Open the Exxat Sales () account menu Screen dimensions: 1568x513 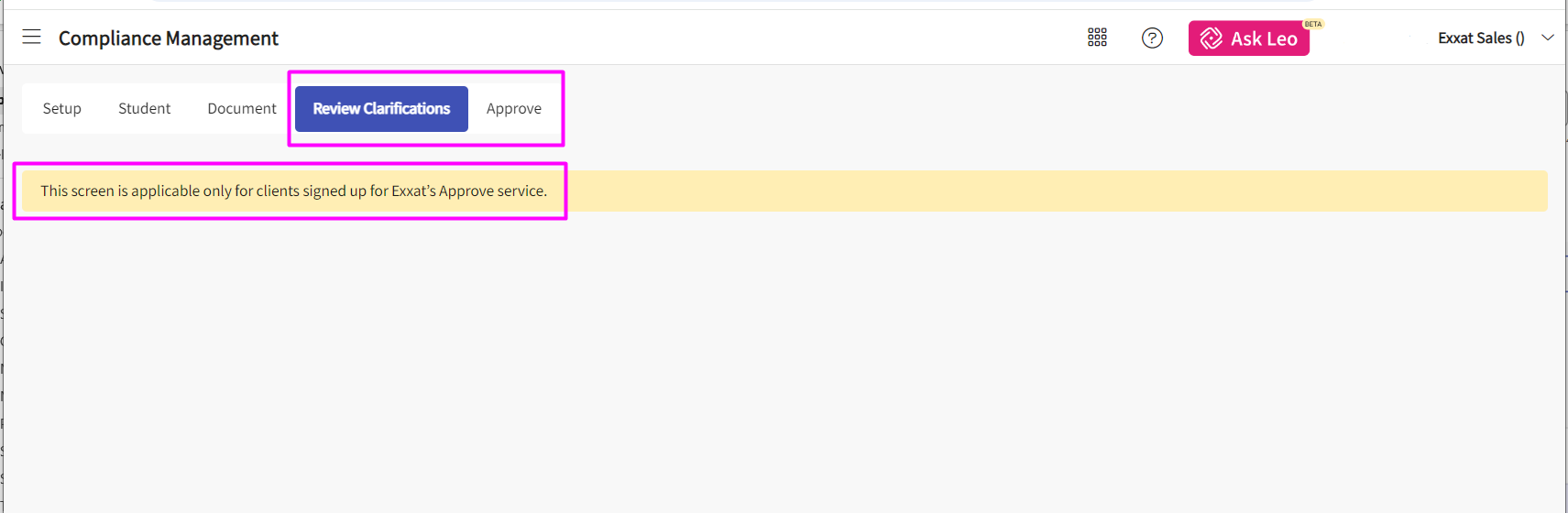(1480, 38)
